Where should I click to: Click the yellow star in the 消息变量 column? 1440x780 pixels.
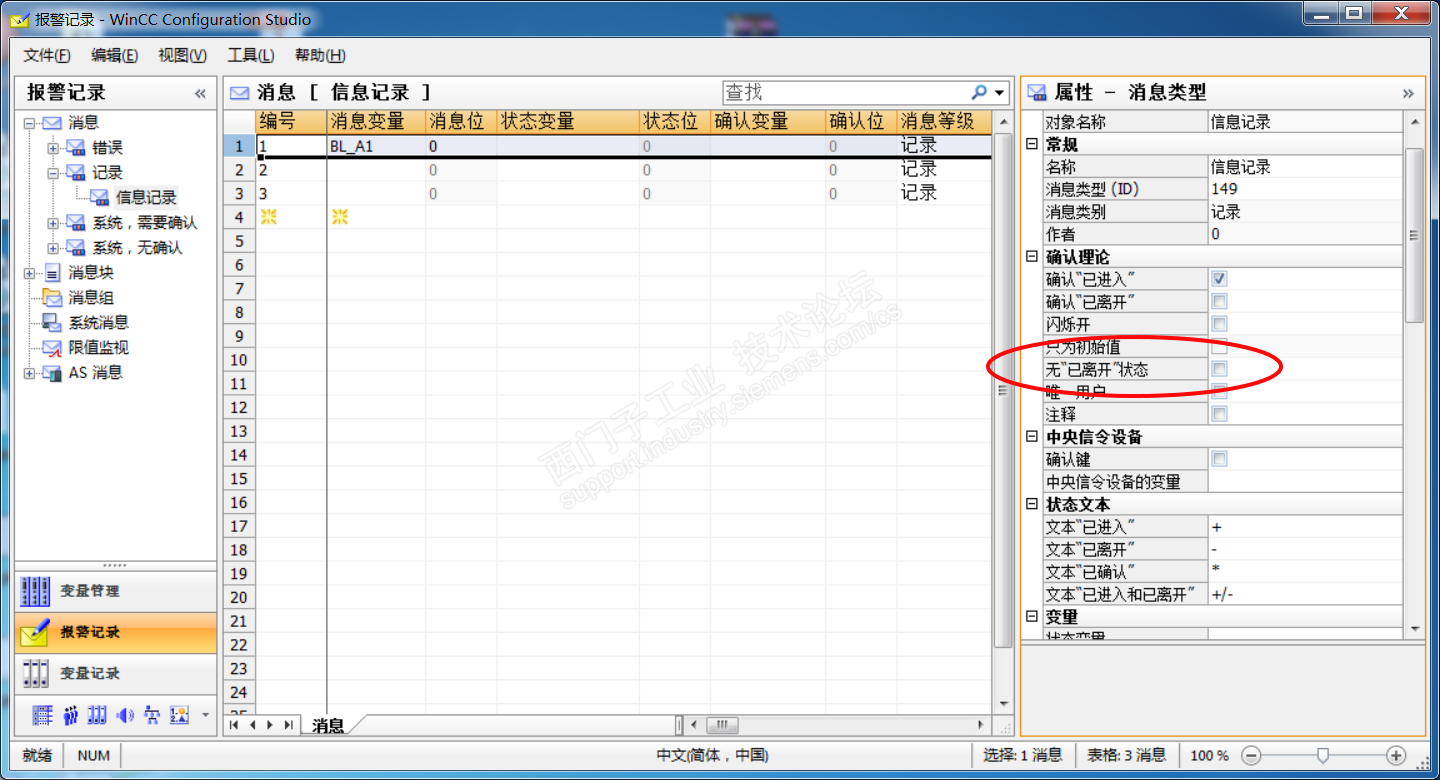tap(340, 217)
